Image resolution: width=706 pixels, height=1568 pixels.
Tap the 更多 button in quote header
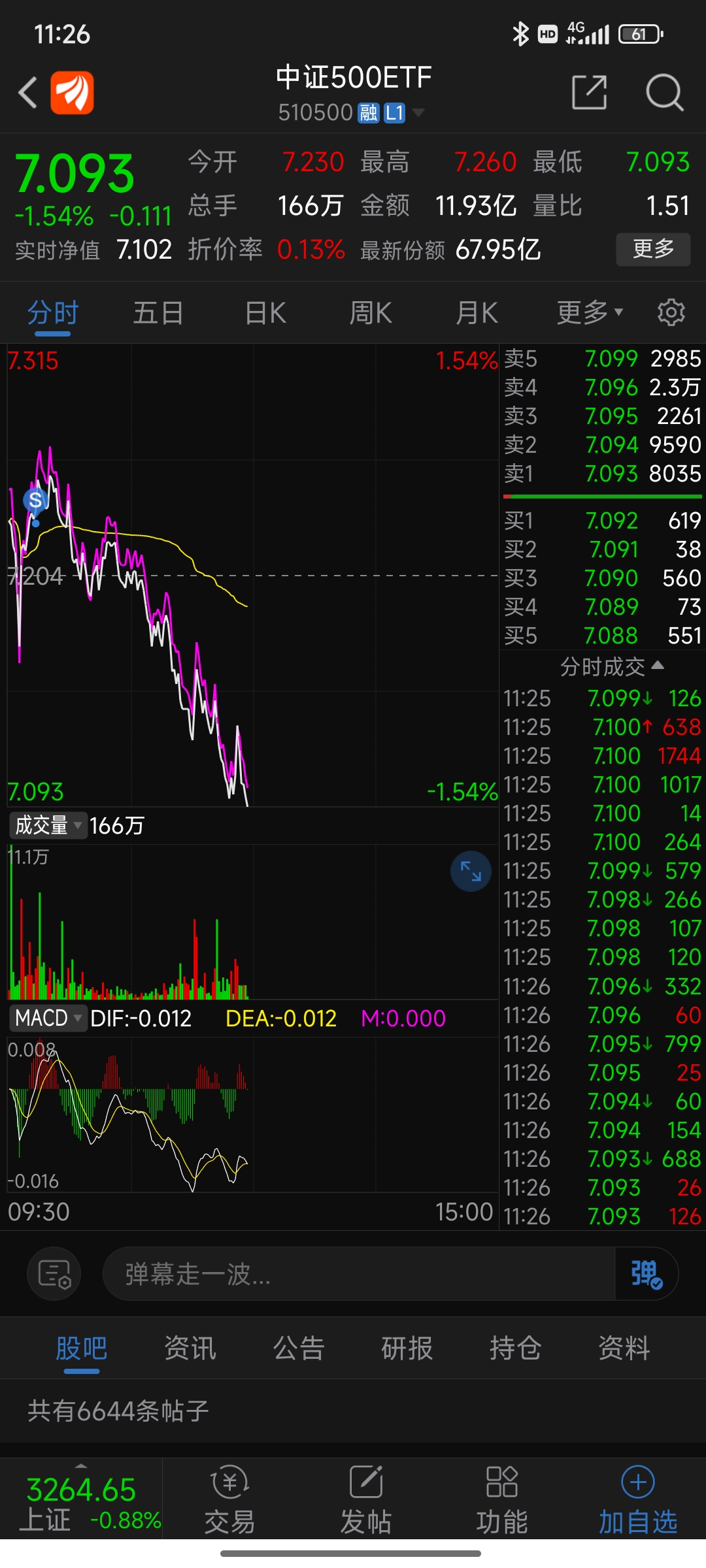653,249
